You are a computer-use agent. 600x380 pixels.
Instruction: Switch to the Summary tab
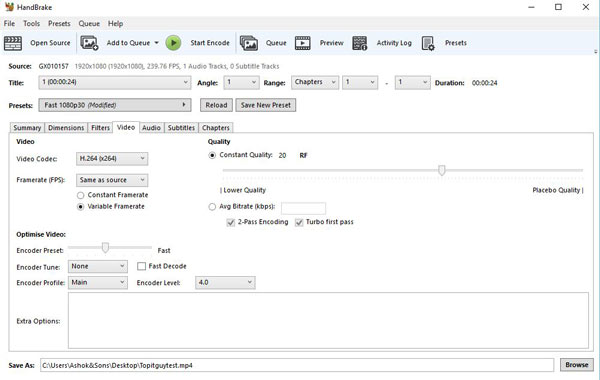click(x=27, y=128)
